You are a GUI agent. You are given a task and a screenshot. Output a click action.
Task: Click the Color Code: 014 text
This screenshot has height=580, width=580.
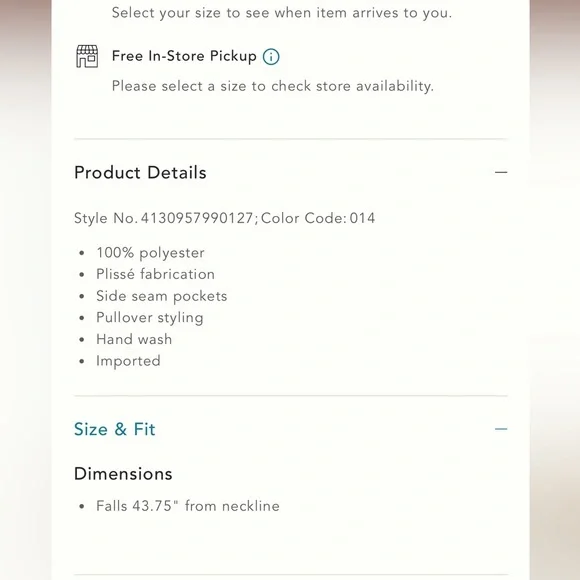(318, 218)
